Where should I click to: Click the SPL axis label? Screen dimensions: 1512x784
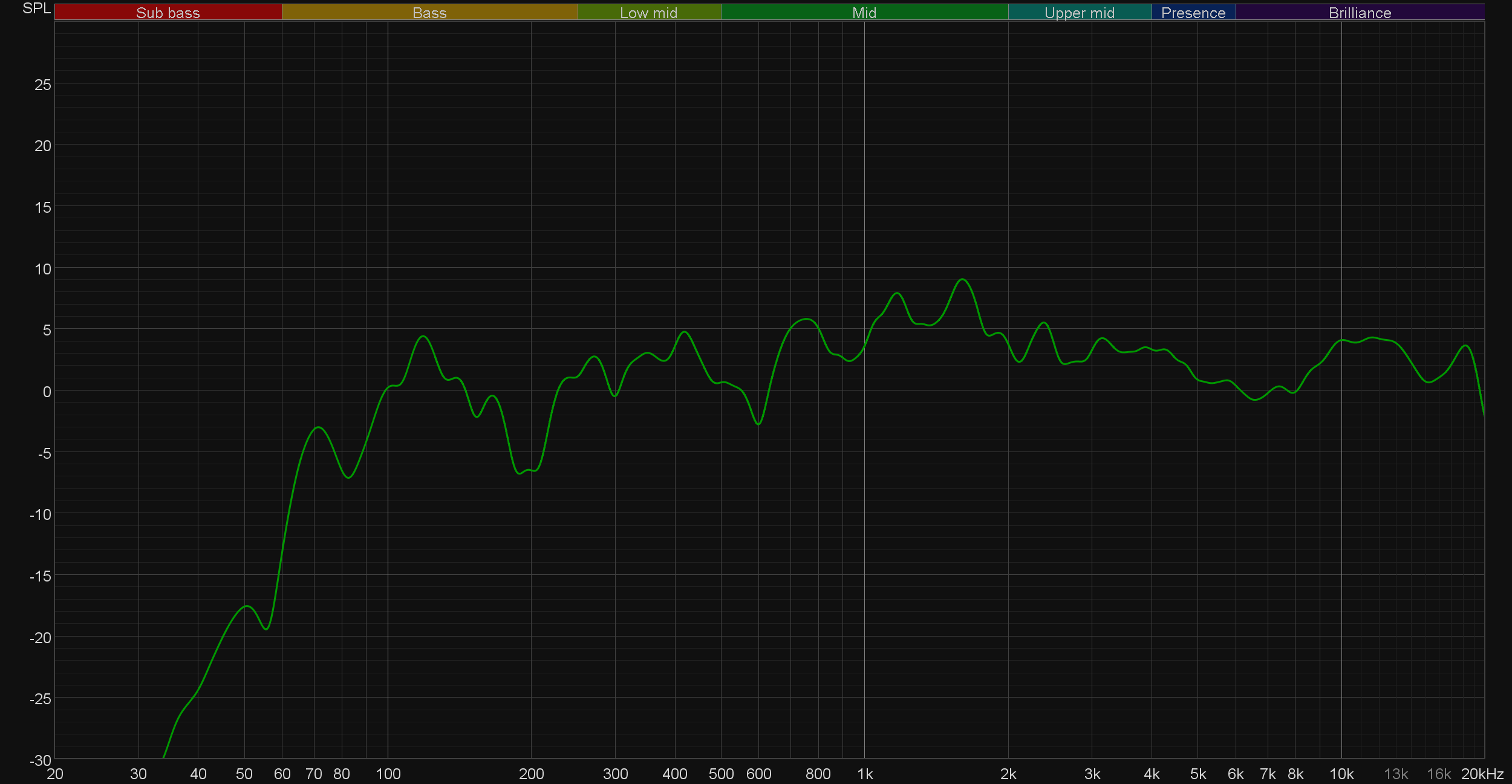click(x=36, y=8)
